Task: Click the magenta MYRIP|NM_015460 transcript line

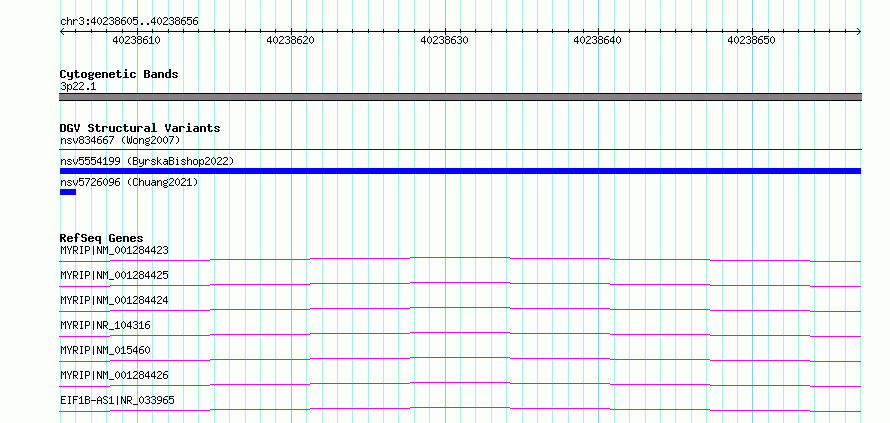Action: tap(460, 359)
